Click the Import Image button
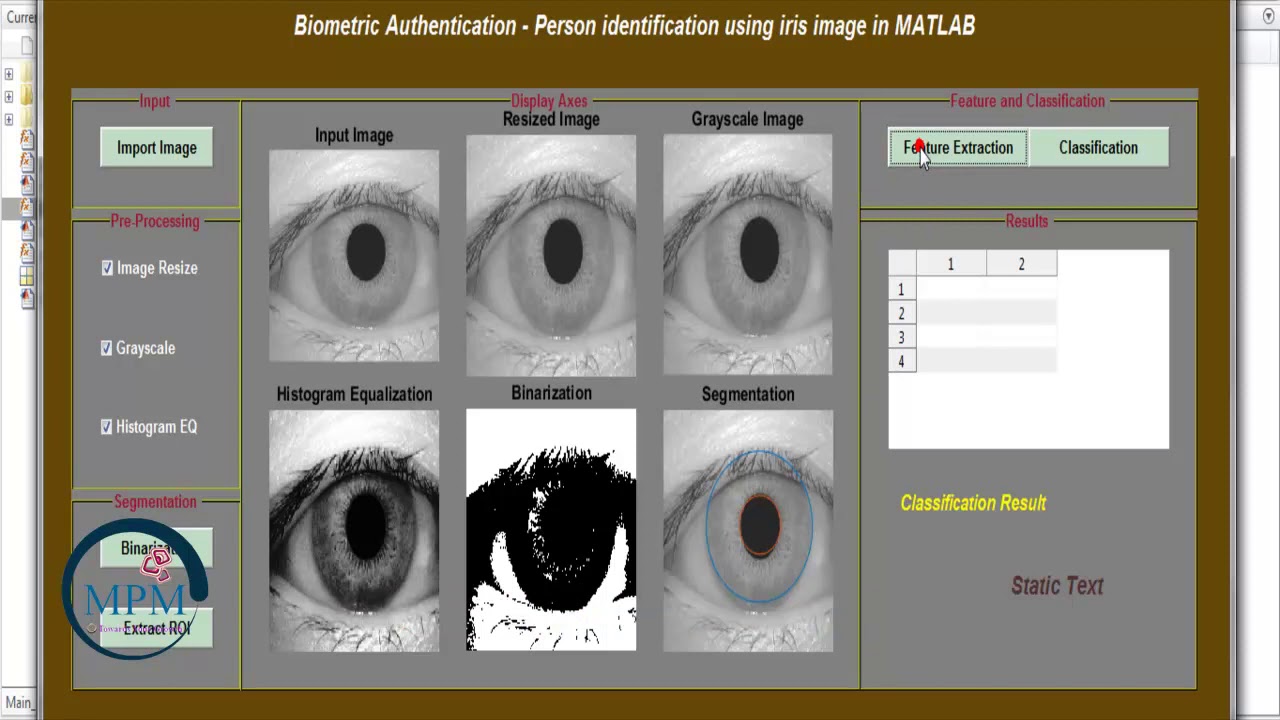This screenshot has height=720, width=1280. click(x=156, y=148)
